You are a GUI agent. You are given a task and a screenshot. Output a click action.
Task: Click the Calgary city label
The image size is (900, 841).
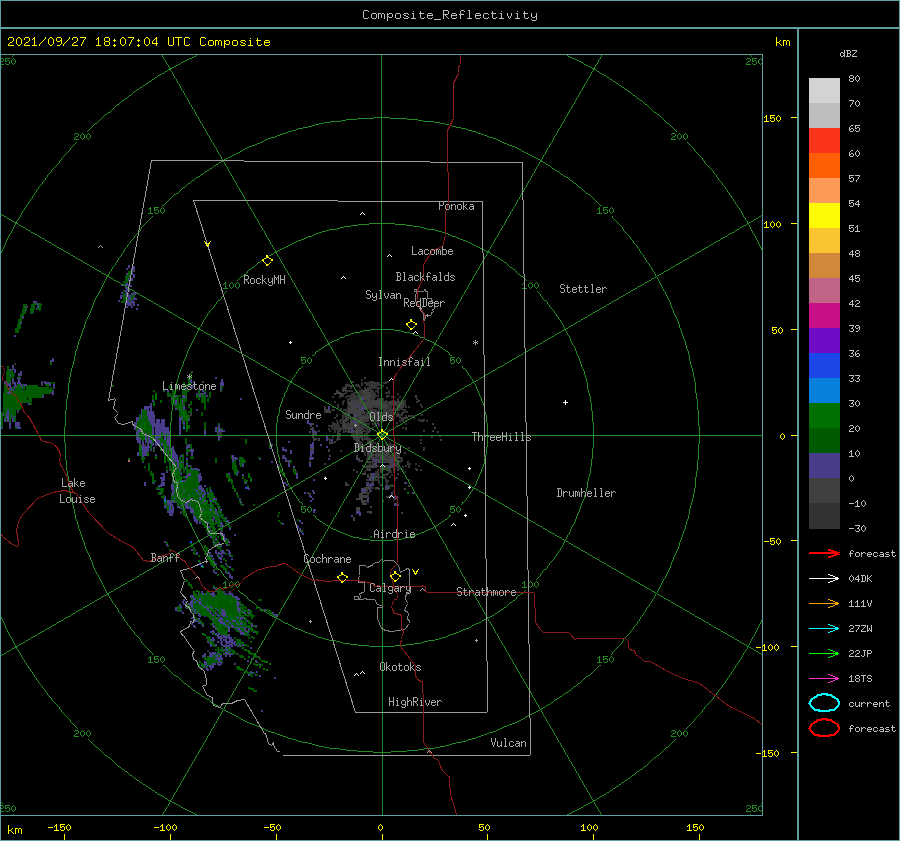click(x=390, y=588)
